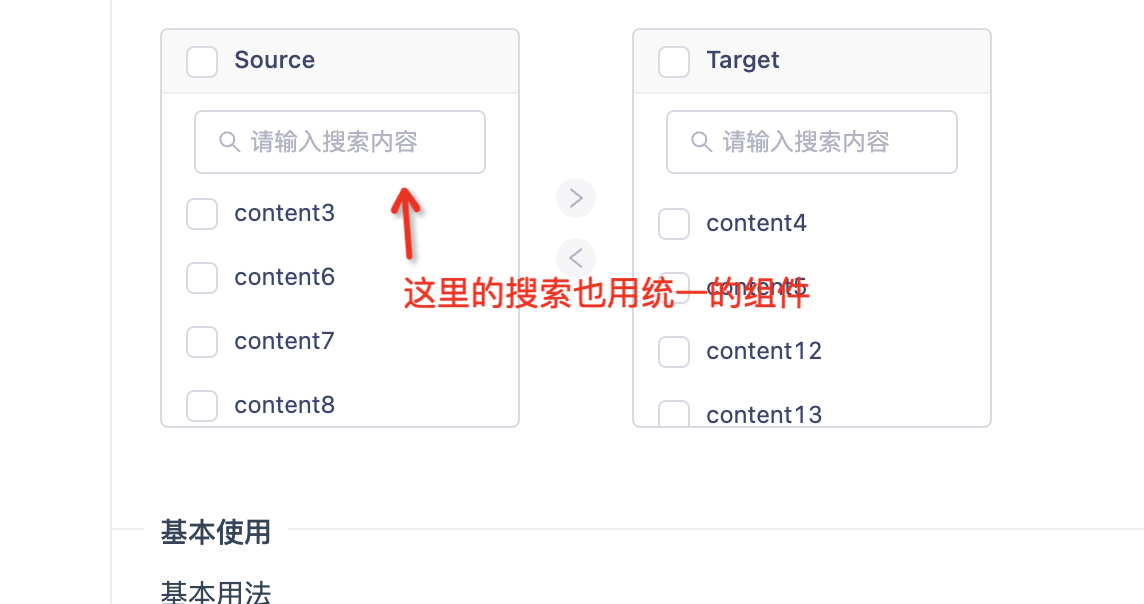Click the left-arrow transfer icon
Image resolution: width=1144 pixels, height=604 pixels.
click(x=576, y=258)
